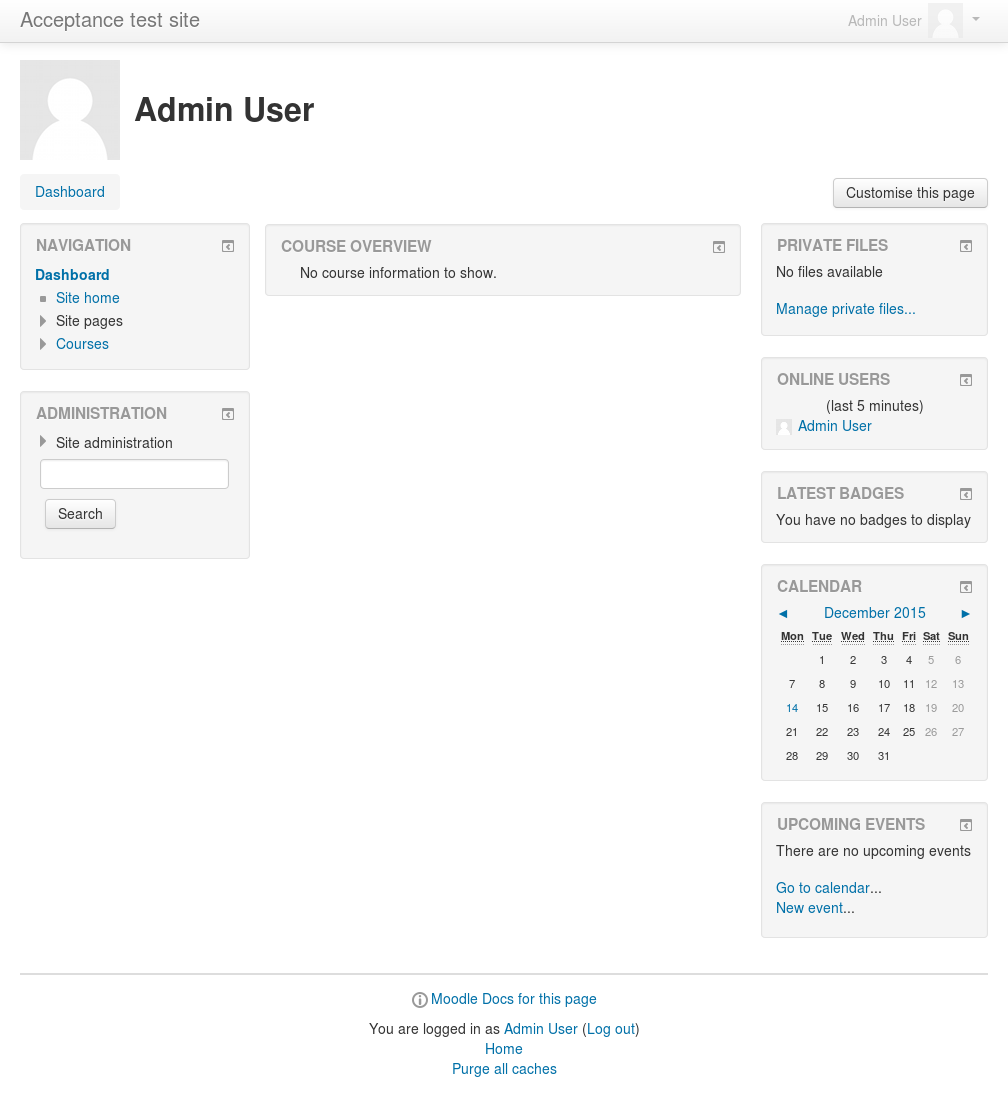Open Moodle Docs for this page

click(514, 999)
